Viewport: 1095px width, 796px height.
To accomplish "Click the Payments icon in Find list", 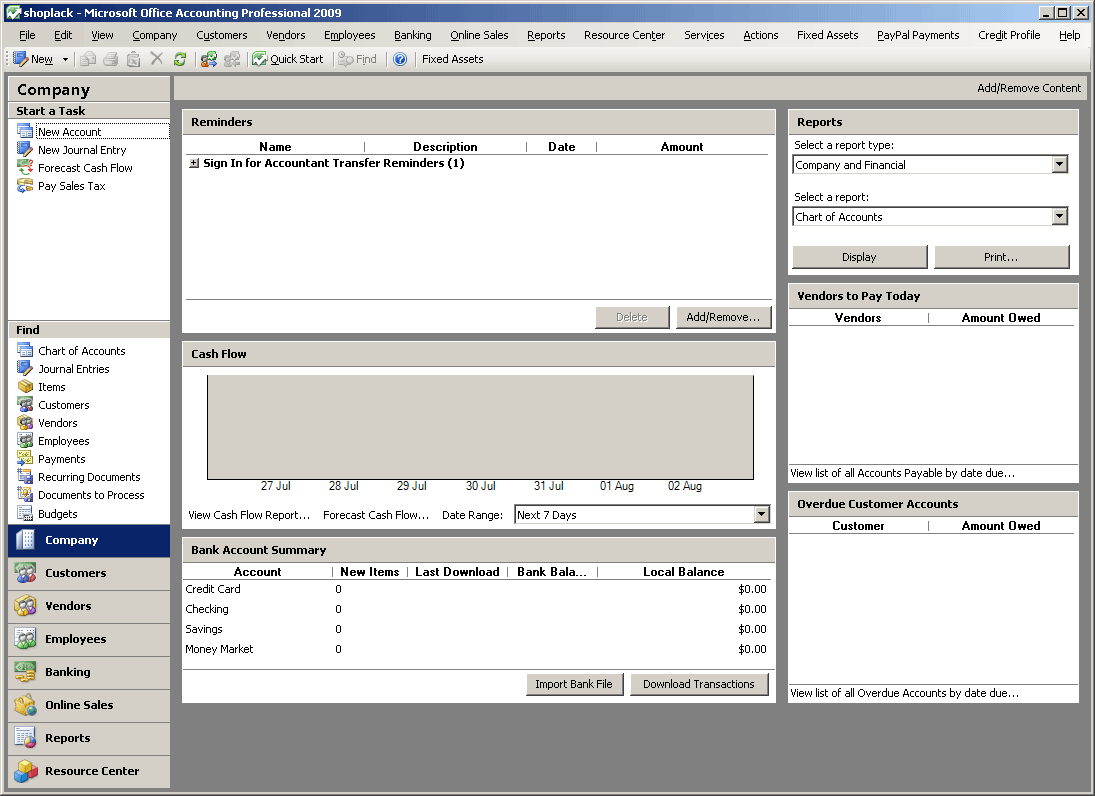I will coord(25,459).
